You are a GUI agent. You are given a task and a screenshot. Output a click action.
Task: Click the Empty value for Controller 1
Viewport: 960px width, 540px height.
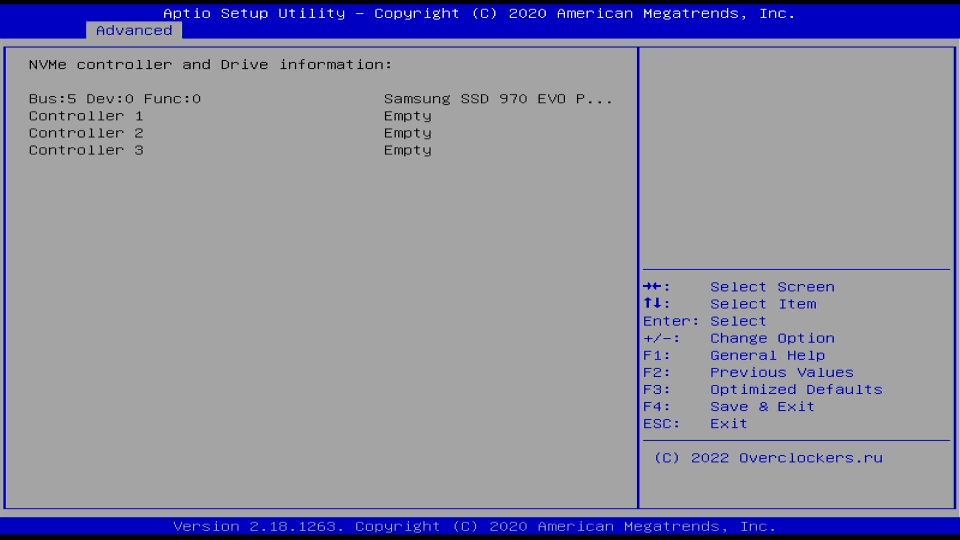(x=408, y=116)
